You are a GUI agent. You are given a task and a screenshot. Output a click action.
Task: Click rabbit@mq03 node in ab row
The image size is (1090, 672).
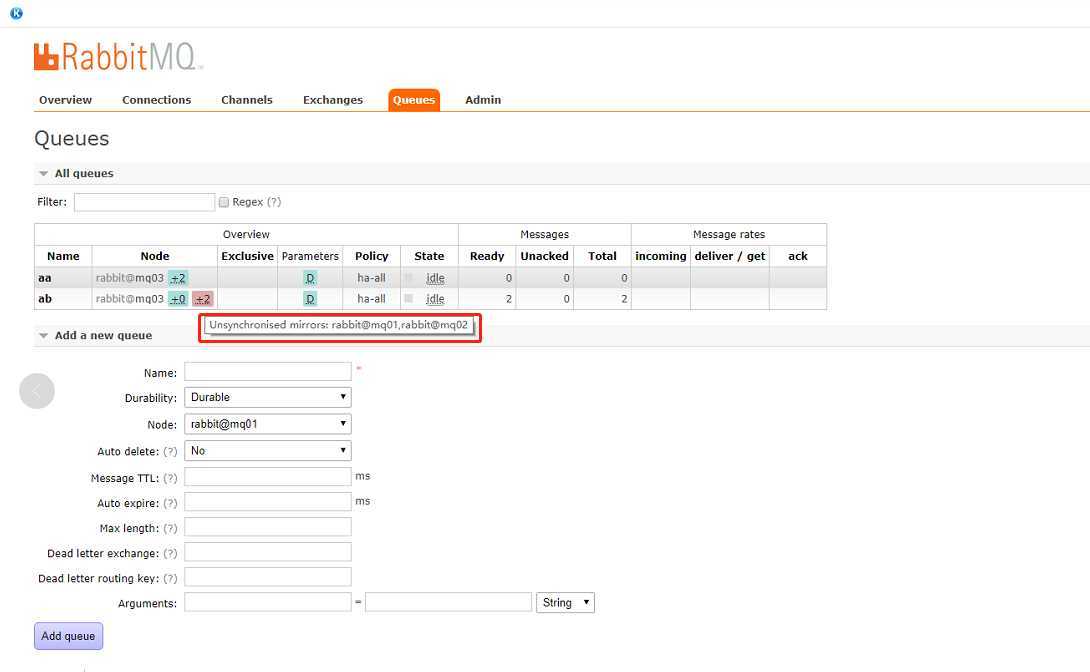click(130, 299)
